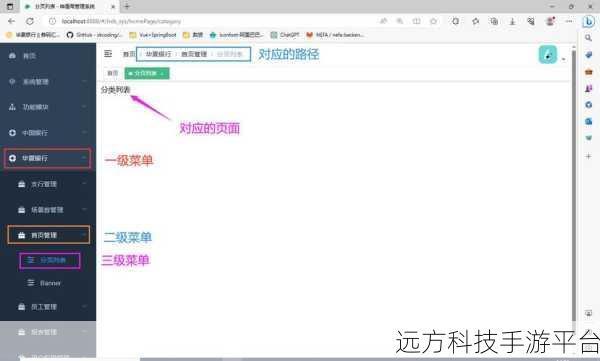This screenshot has width=600, height=361.
Task: Click the Edge sidebar Outlook icon
Action: (589, 121)
